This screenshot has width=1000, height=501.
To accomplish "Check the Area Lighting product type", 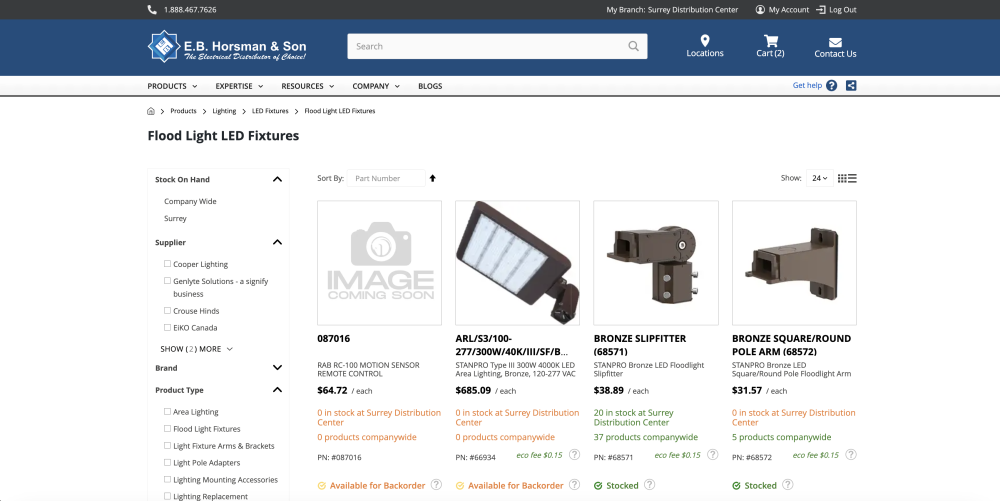I will [167, 411].
